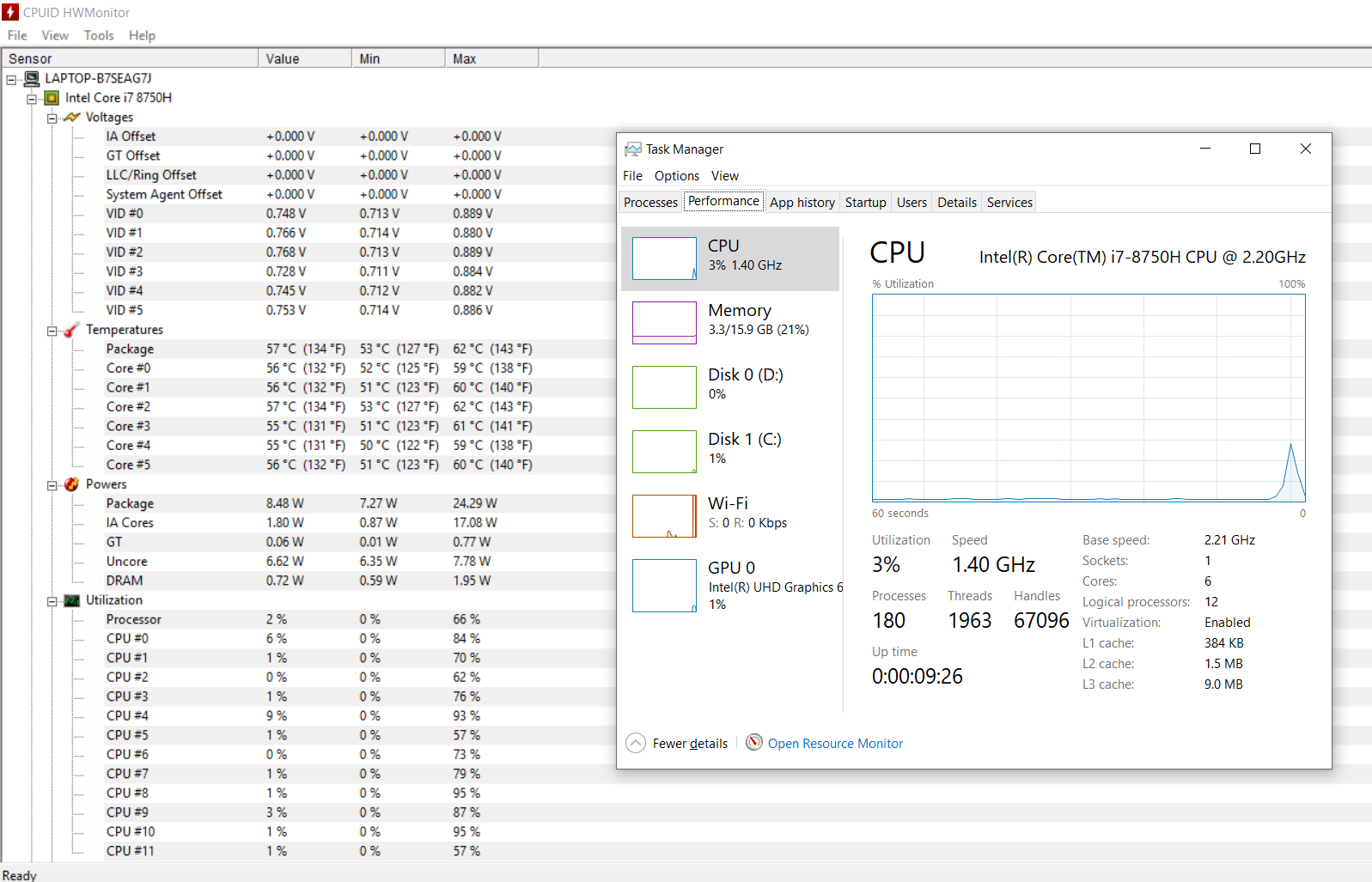Viewport: 1372px width, 882px height.
Task: Click the CPU utilization graph area
Action: pyautogui.click(x=1088, y=398)
